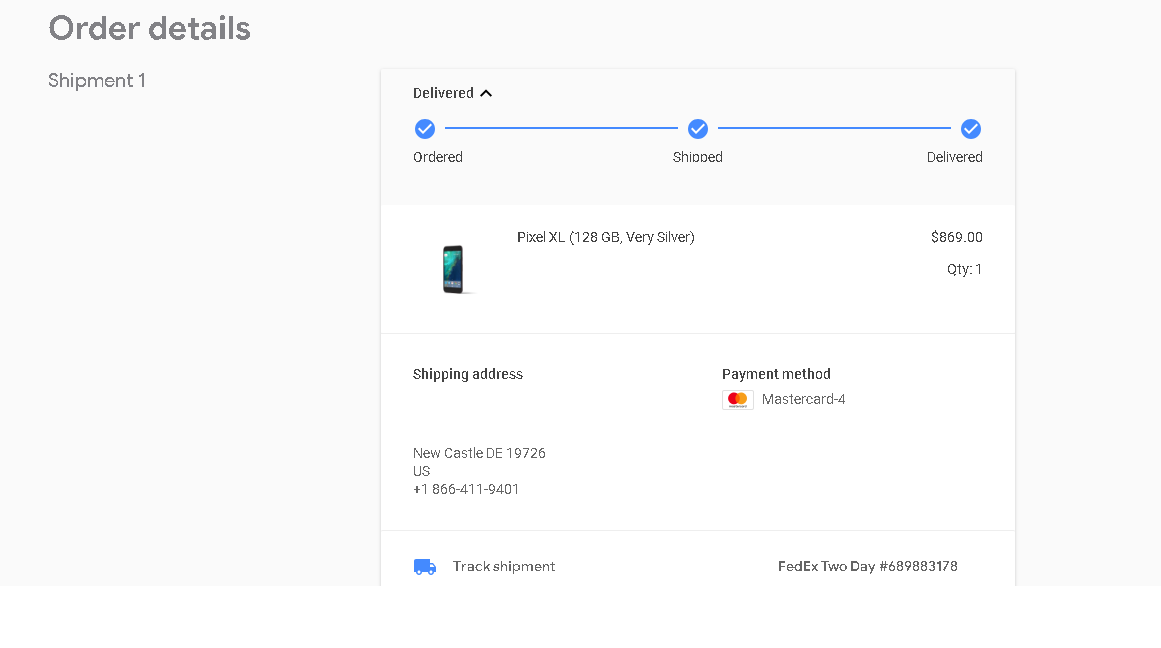Click the Delivered checkmark icon

click(971, 128)
